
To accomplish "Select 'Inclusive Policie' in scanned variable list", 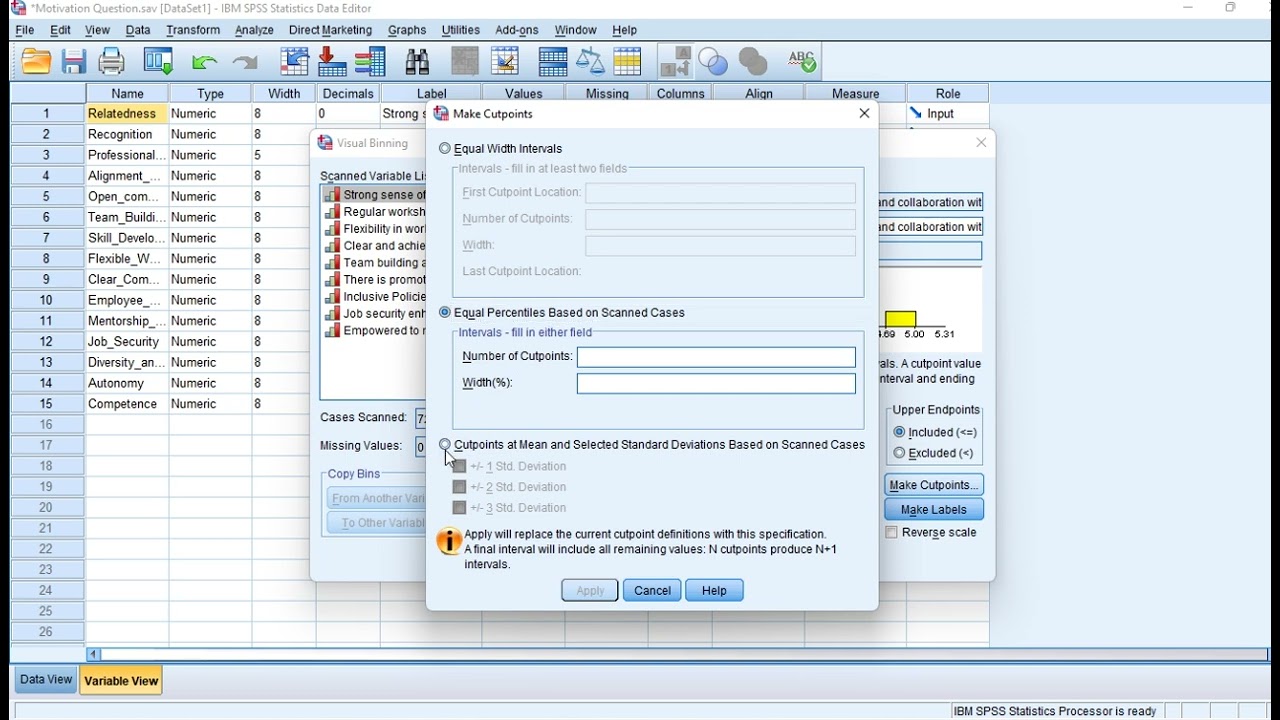I will click(x=375, y=297).
